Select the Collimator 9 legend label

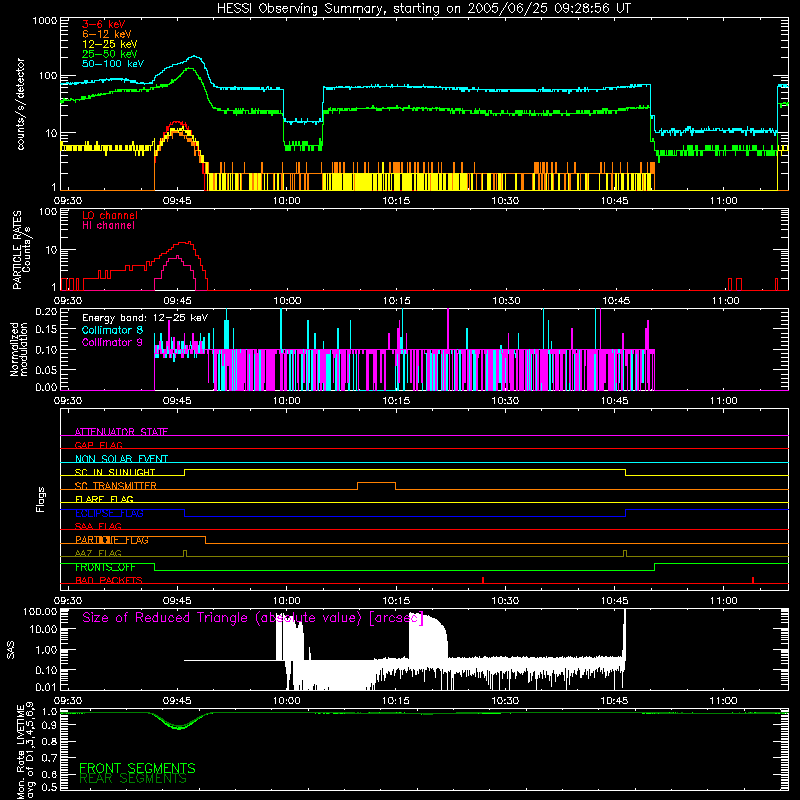coord(112,342)
